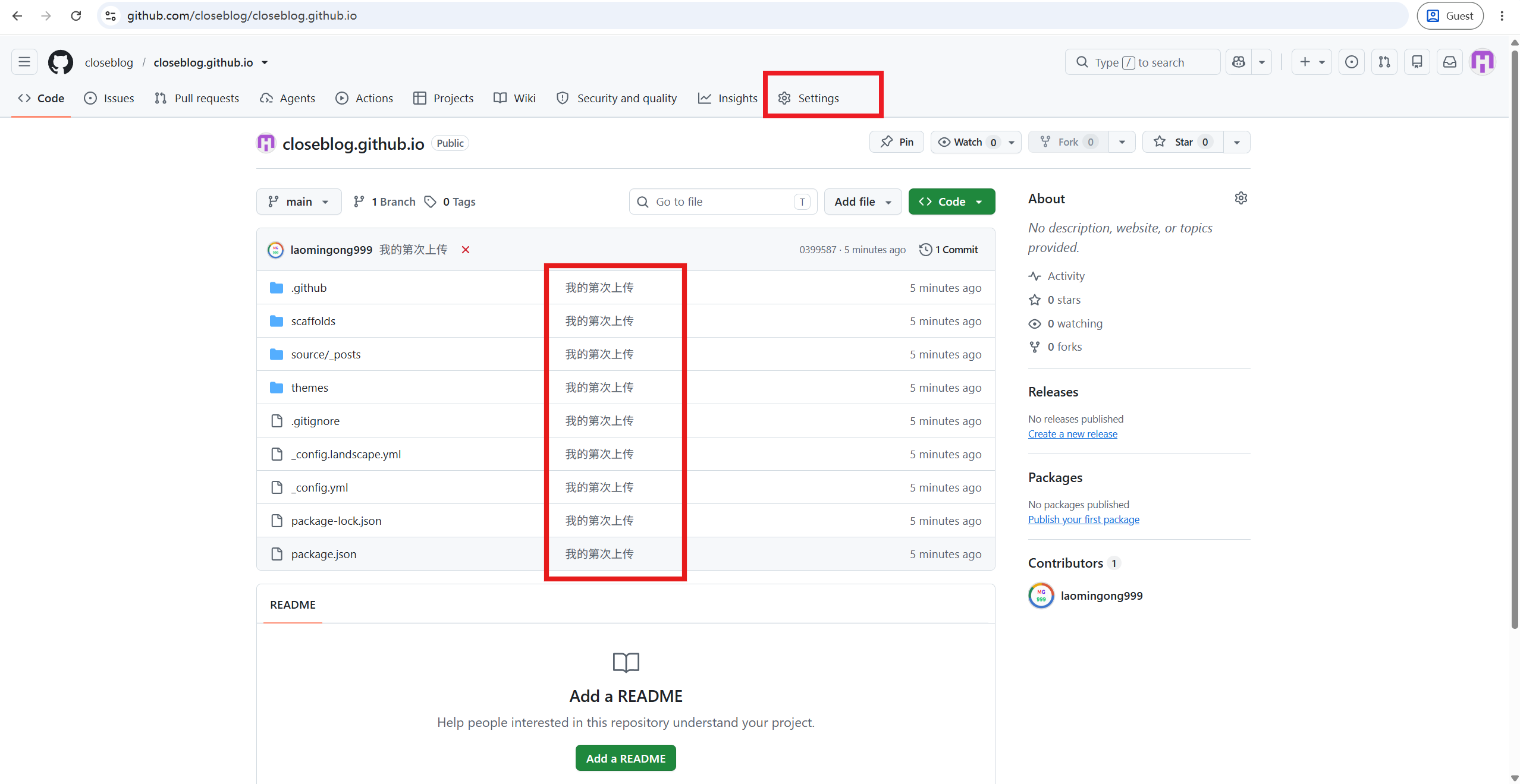This screenshot has width=1520, height=784.
Task: Open the Security and quality tab
Action: (617, 98)
